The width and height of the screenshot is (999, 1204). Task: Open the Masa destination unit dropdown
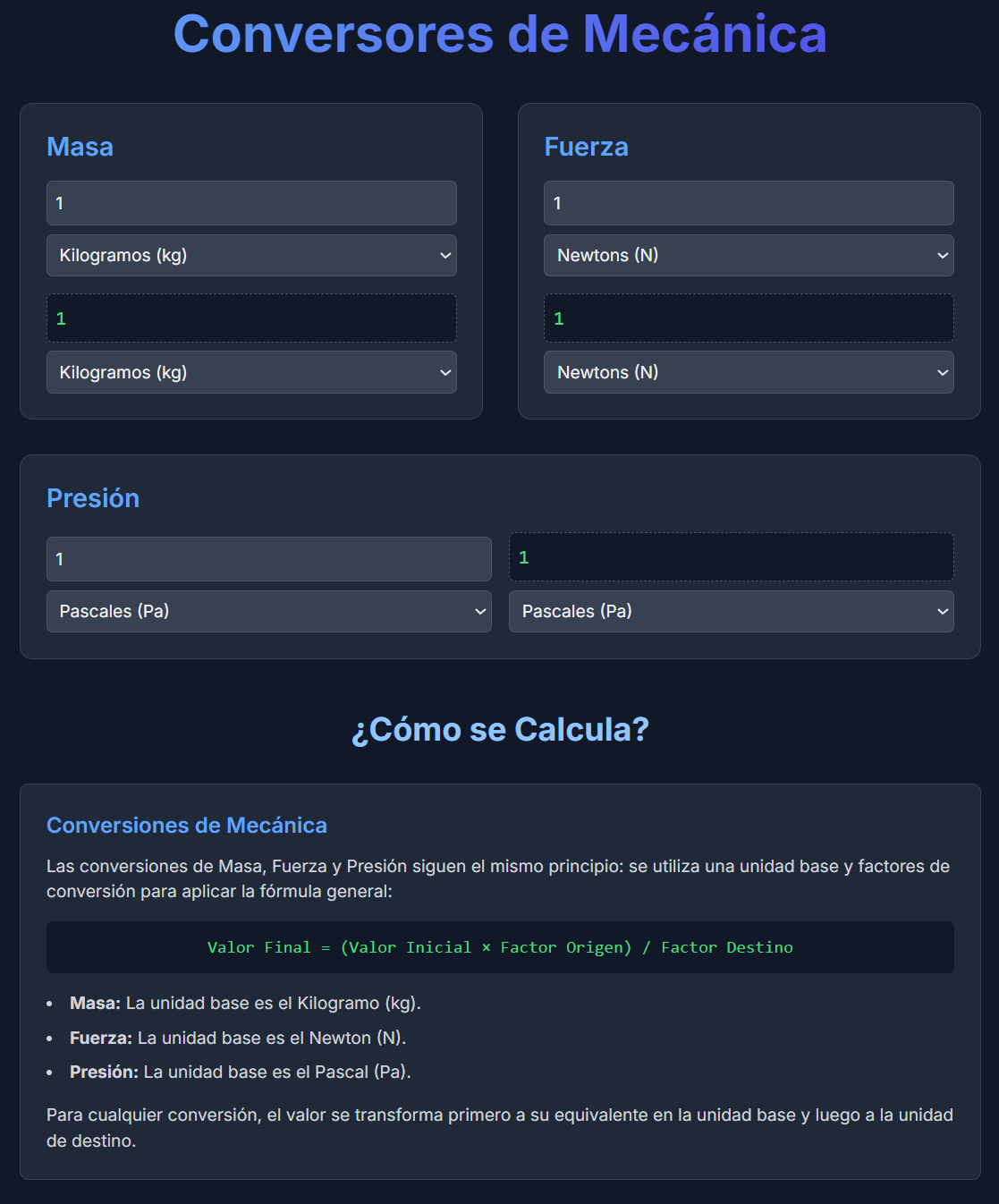click(251, 372)
